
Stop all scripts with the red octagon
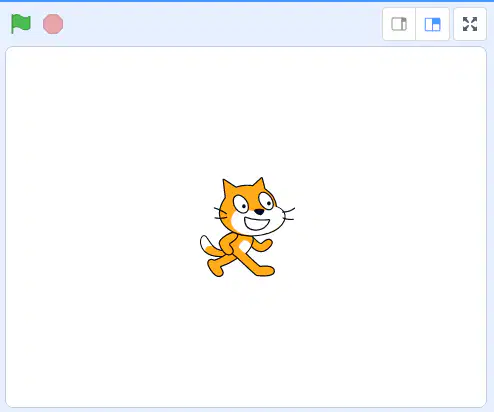pos(53,24)
